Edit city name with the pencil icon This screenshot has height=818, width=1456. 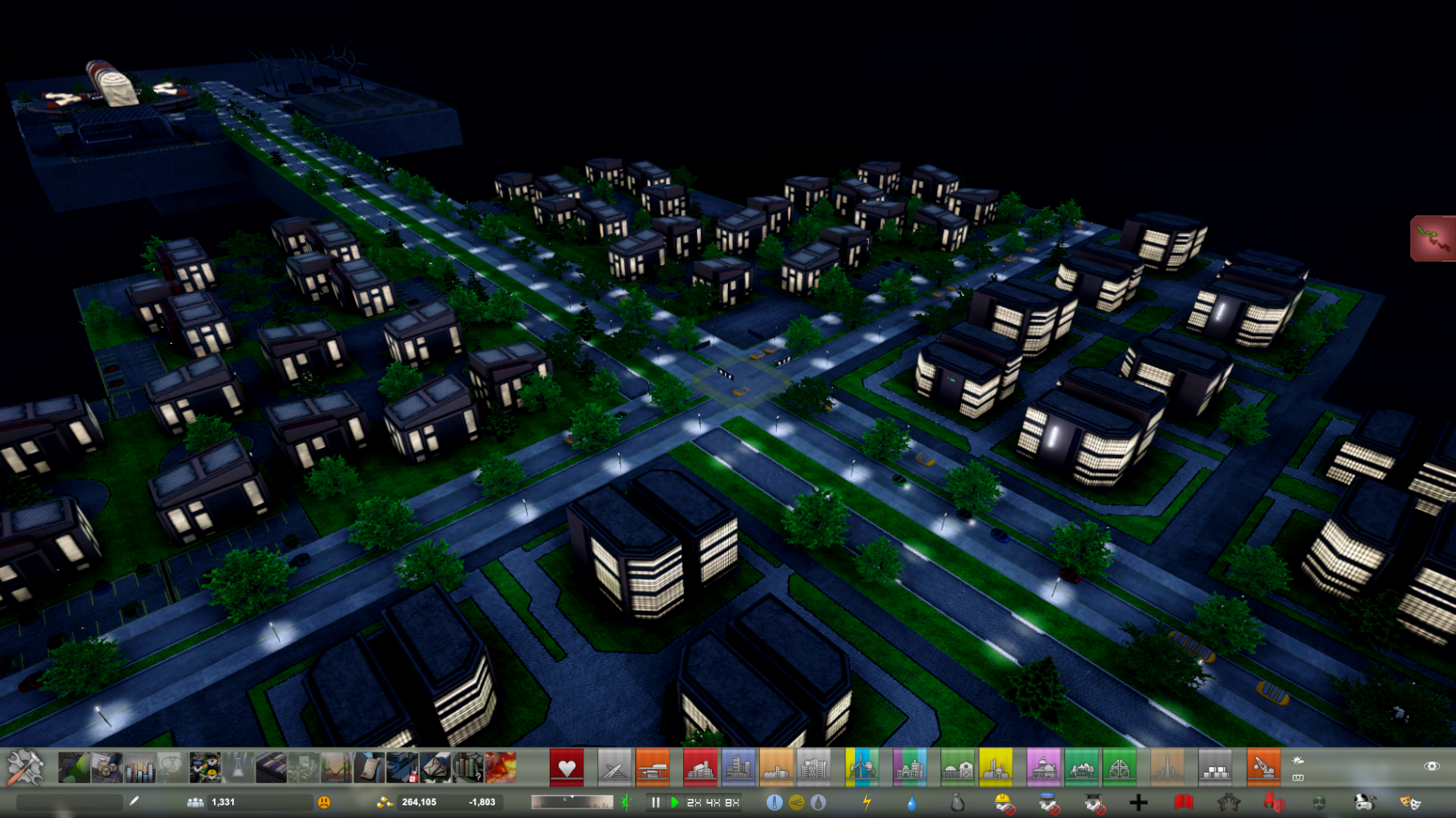134,801
